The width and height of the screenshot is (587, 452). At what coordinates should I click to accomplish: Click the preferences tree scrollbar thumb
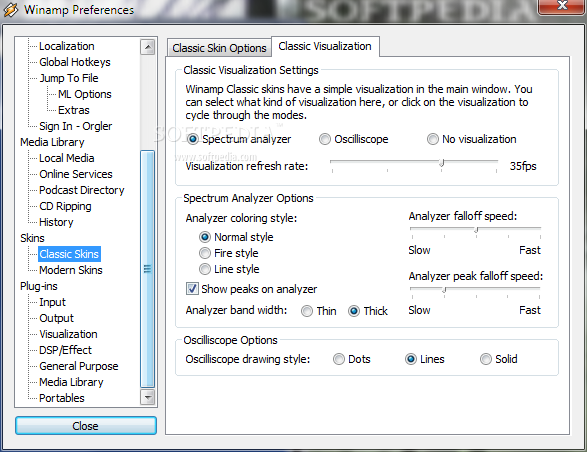pos(147,269)
